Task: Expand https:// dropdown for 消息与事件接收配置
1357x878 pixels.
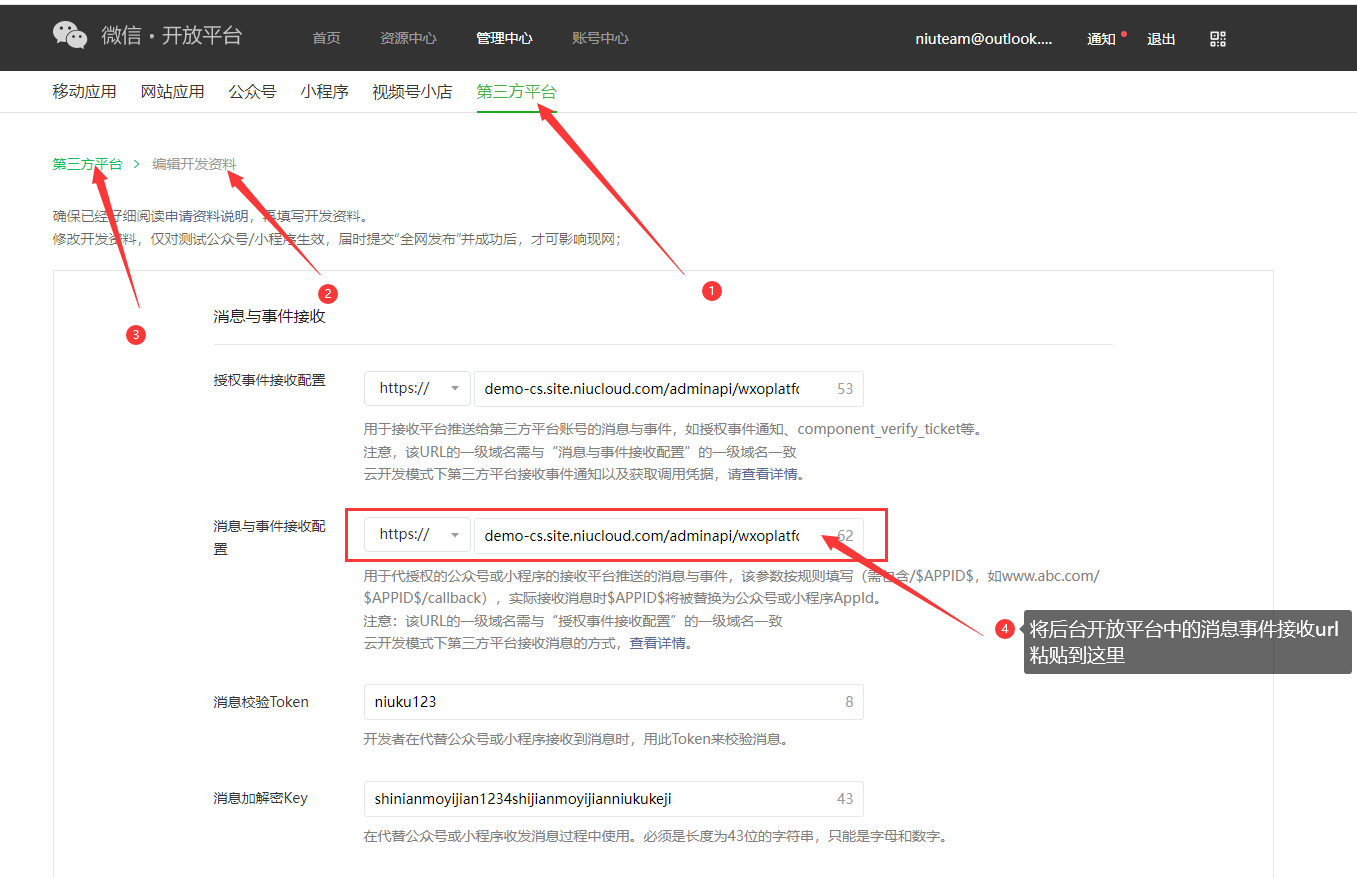Action: click(x=417, y=535)
